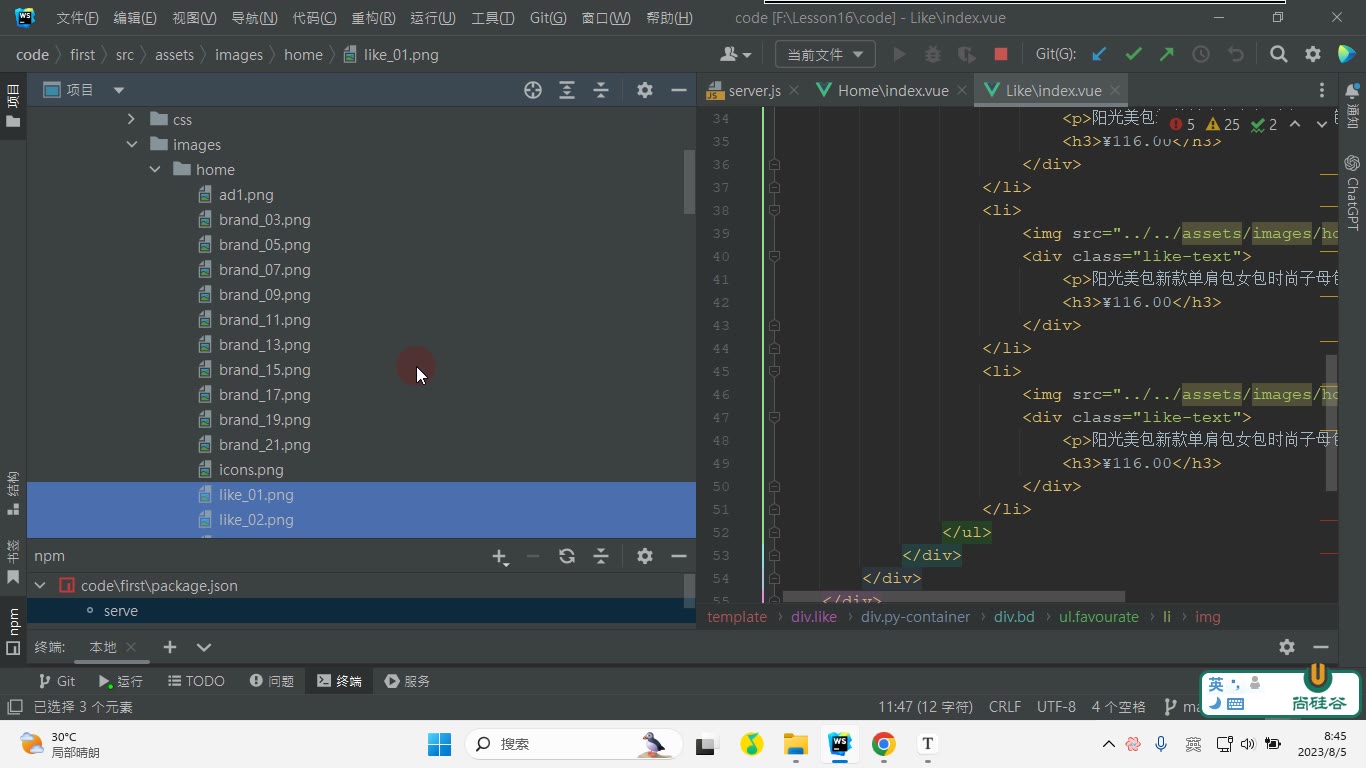
Task: Update project with the blue Git arrow
Action: (1099, 55)
